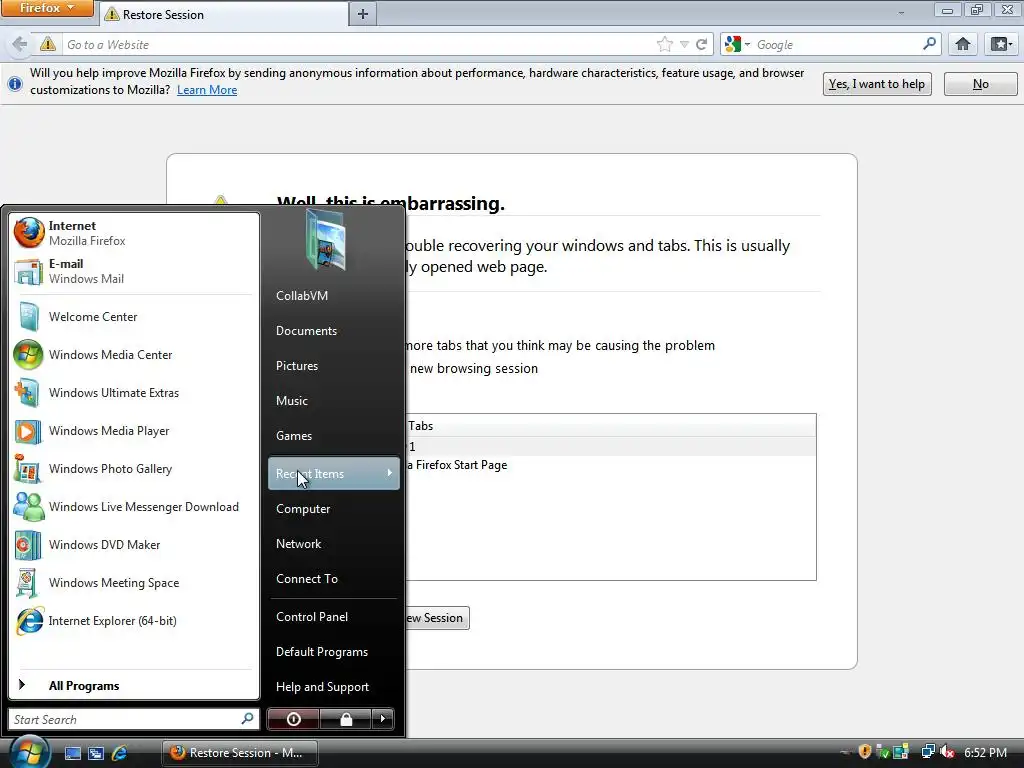Open Mozilla Firefox from the Start menu
The width and height of the screenshot is (1024, 768).
pos(134,233)
